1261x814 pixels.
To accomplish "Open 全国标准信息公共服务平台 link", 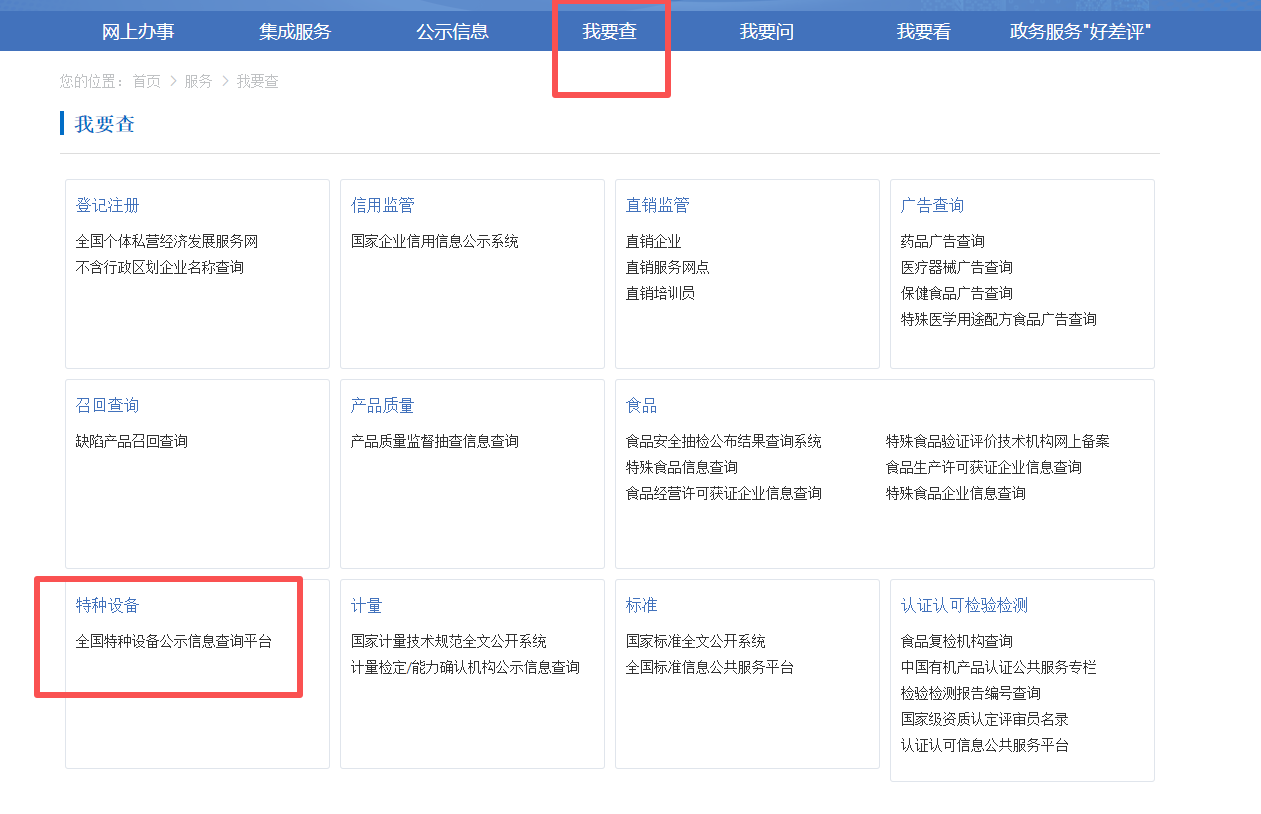I will [710, 667].
